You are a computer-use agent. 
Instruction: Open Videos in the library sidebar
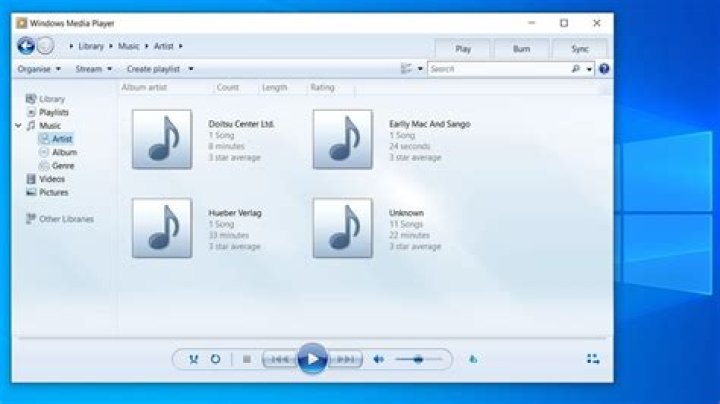[52, 179]
